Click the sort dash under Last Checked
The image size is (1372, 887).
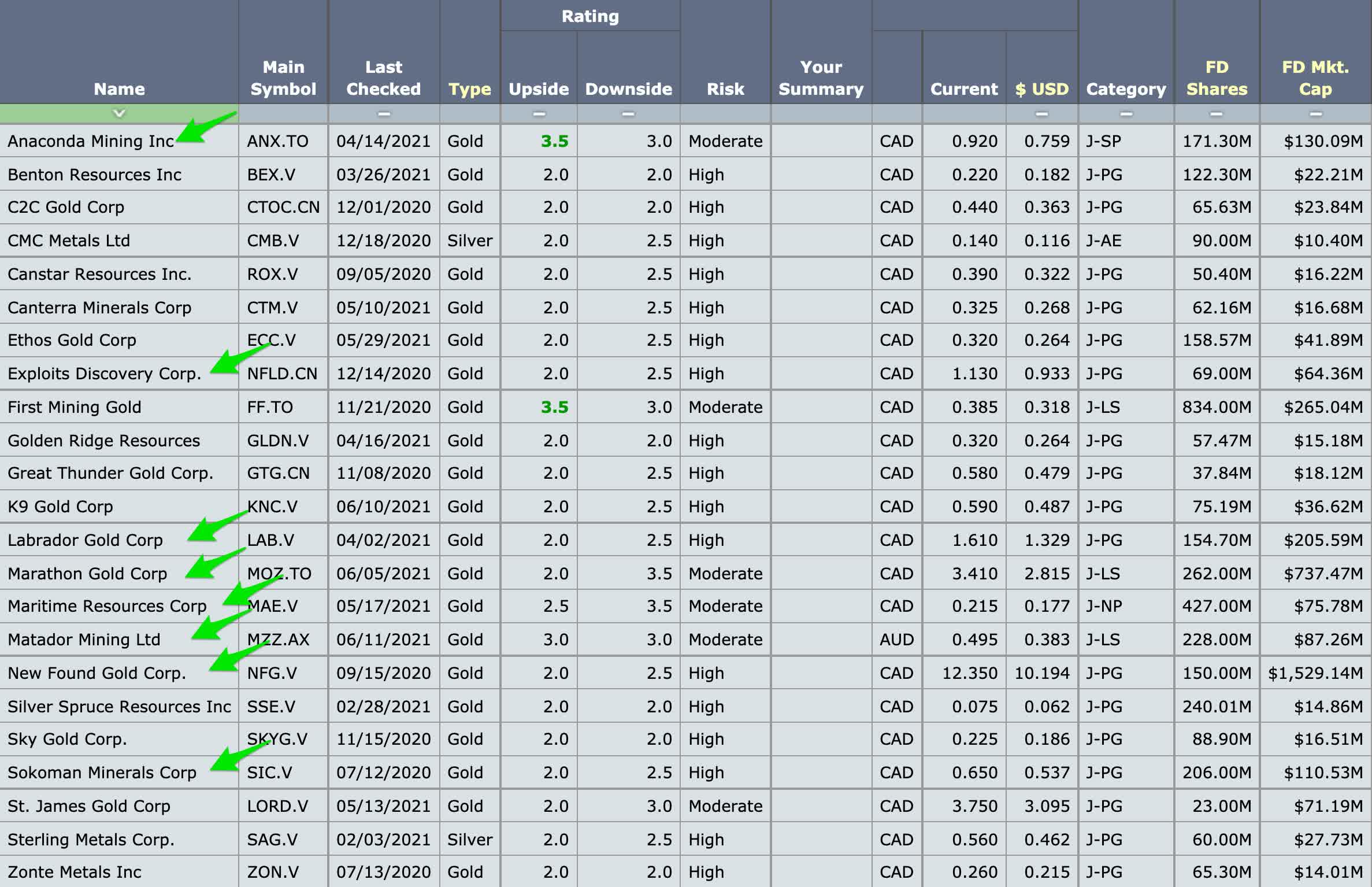tap(383, 114)
